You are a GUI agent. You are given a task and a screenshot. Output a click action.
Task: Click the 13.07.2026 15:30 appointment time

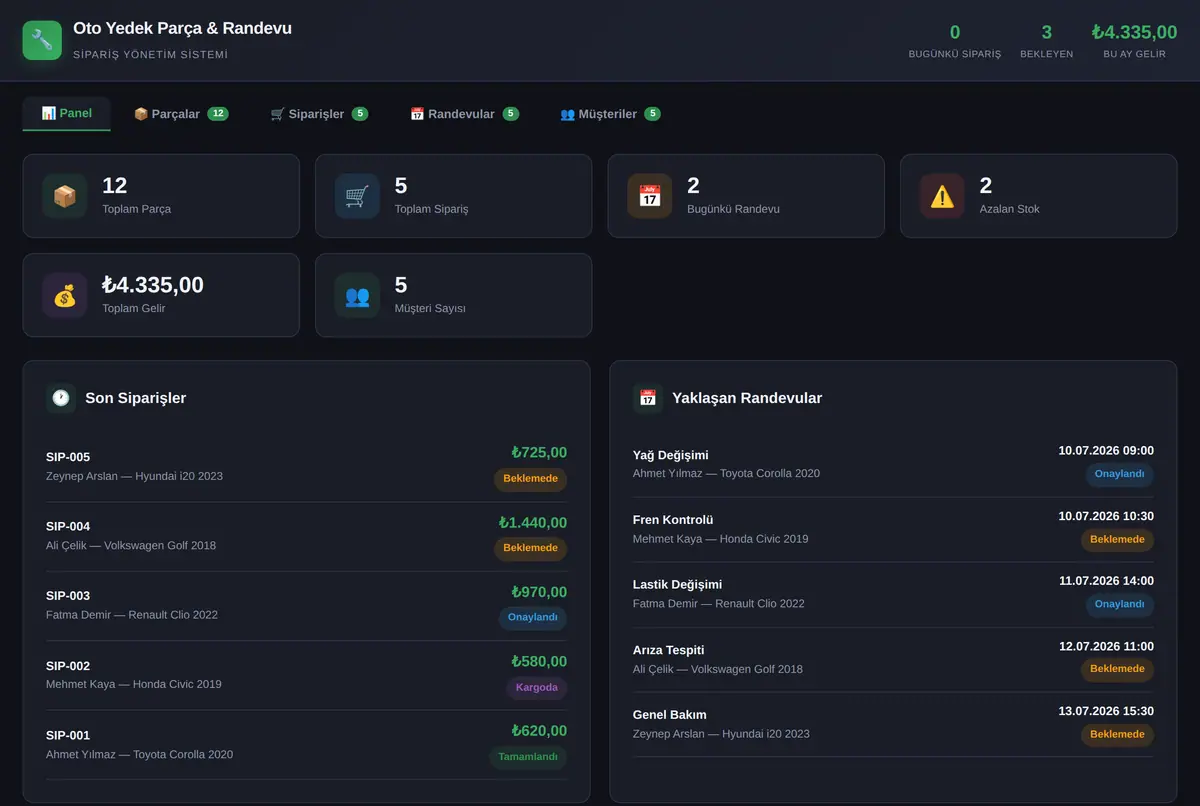click(1106, 712)
